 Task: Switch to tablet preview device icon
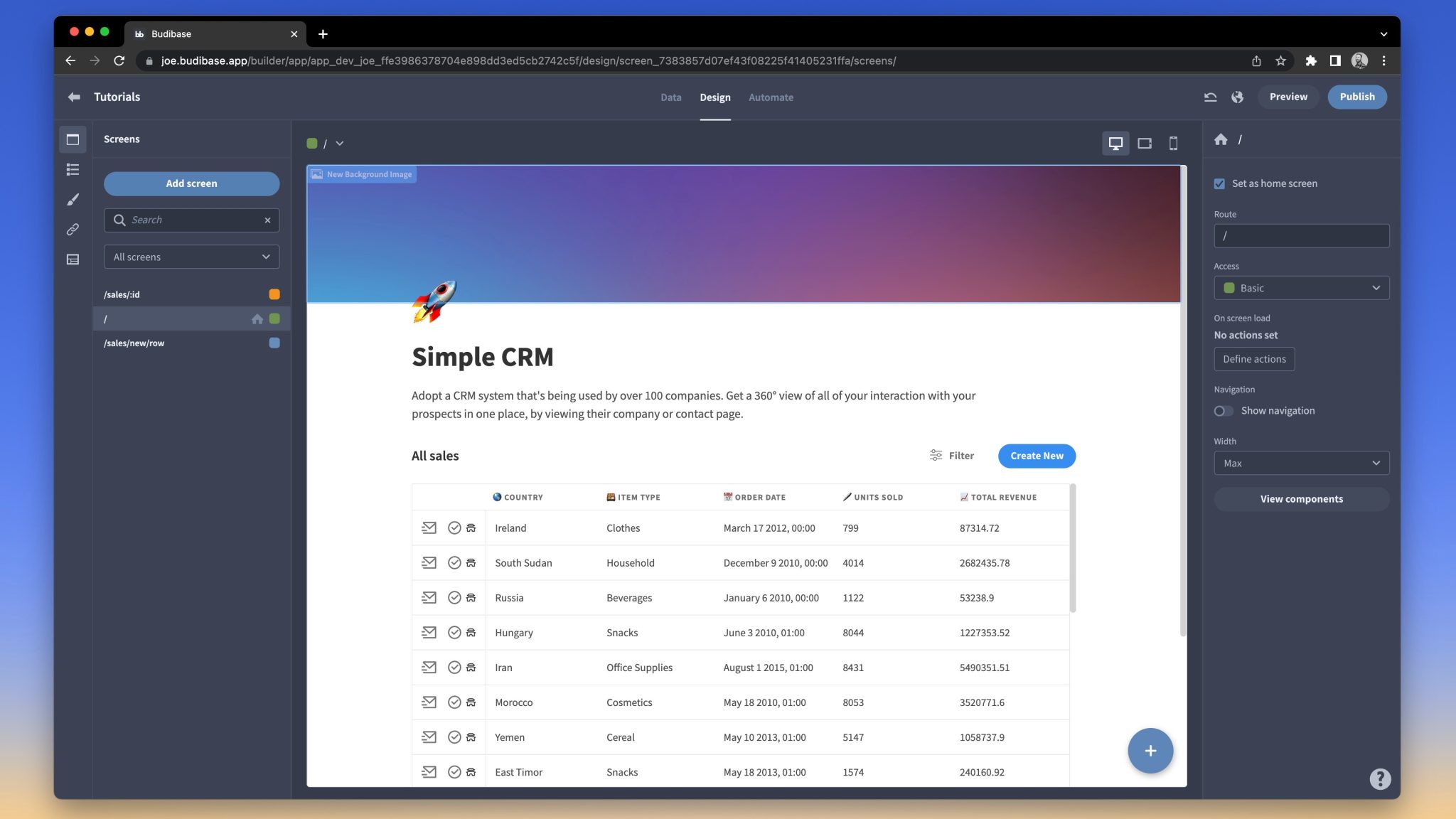[x=1145, y=143]
